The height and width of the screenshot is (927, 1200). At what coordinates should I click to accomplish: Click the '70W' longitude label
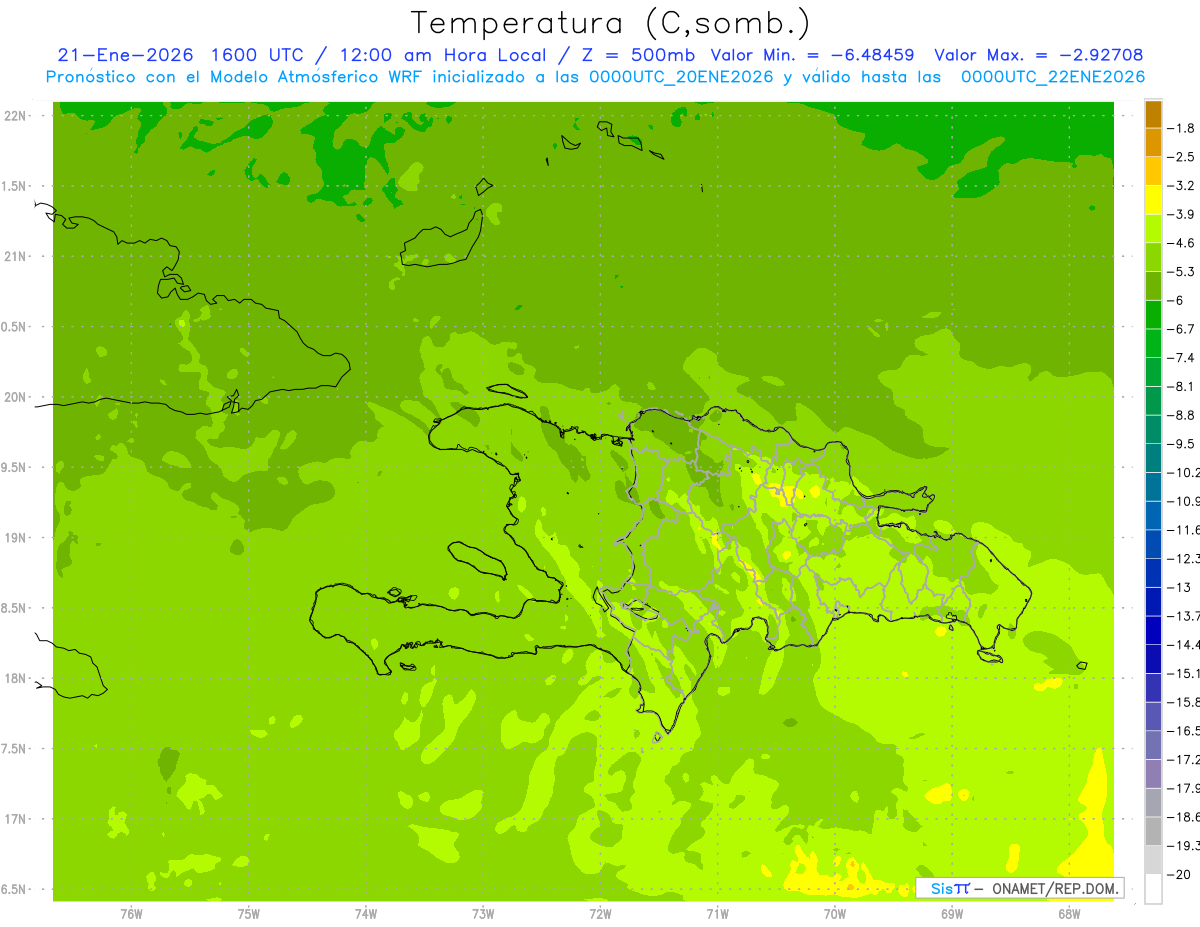coord(835,914)
